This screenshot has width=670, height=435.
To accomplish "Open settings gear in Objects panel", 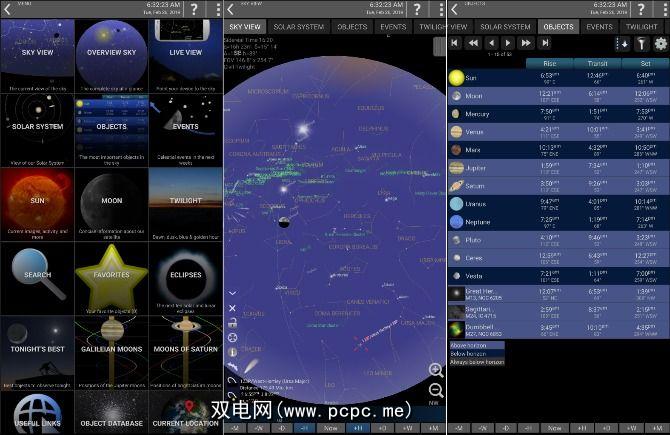I will pyautogui.click(x=660, y=43).
